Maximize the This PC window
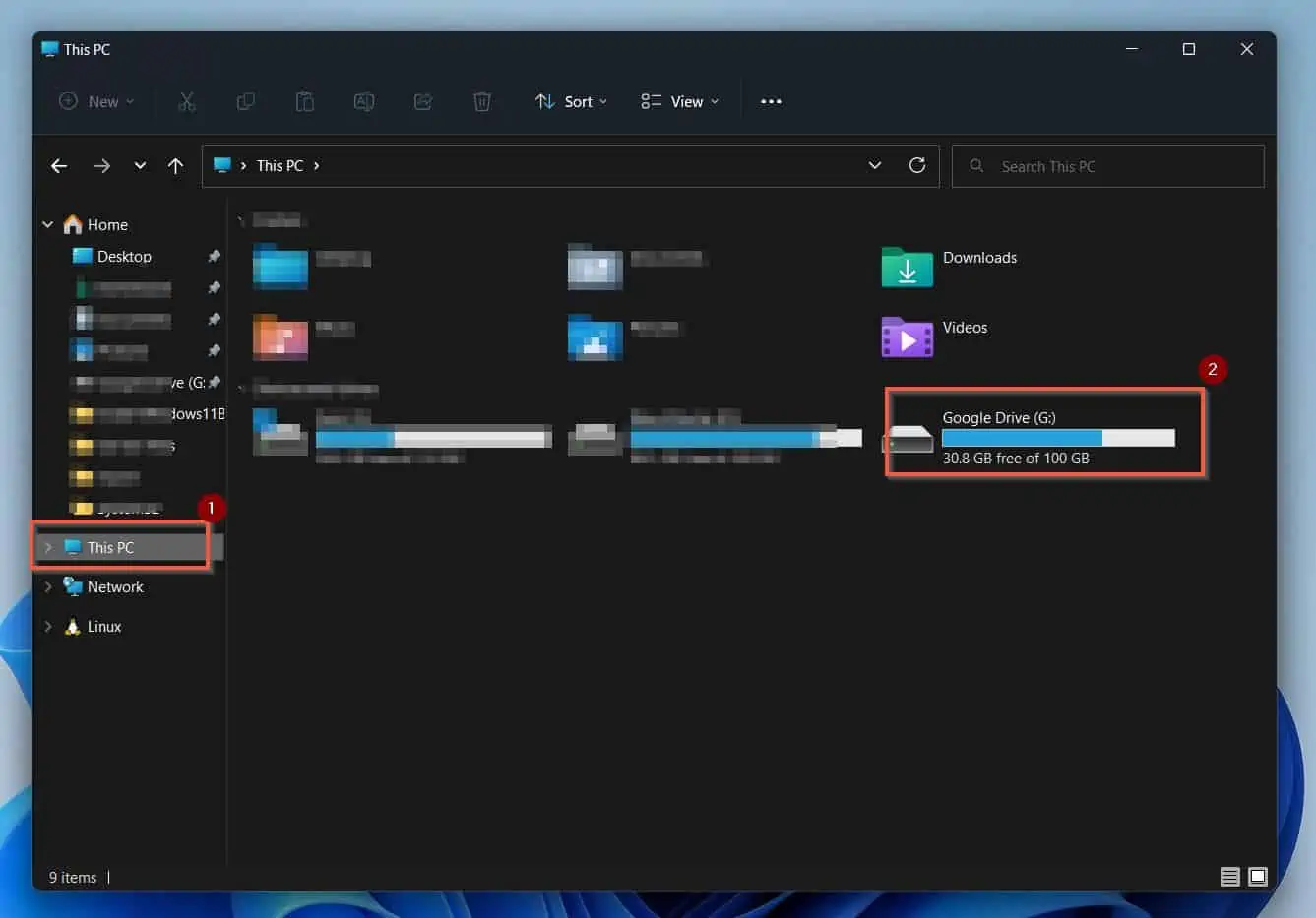 coord(1189,49)
